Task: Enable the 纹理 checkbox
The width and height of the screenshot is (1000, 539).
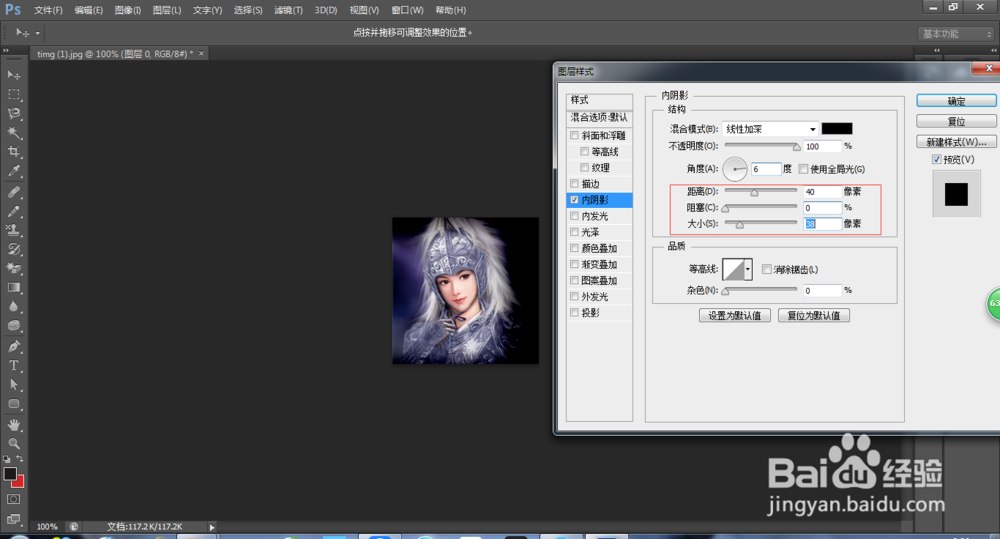Action: [x=584, y=167]
